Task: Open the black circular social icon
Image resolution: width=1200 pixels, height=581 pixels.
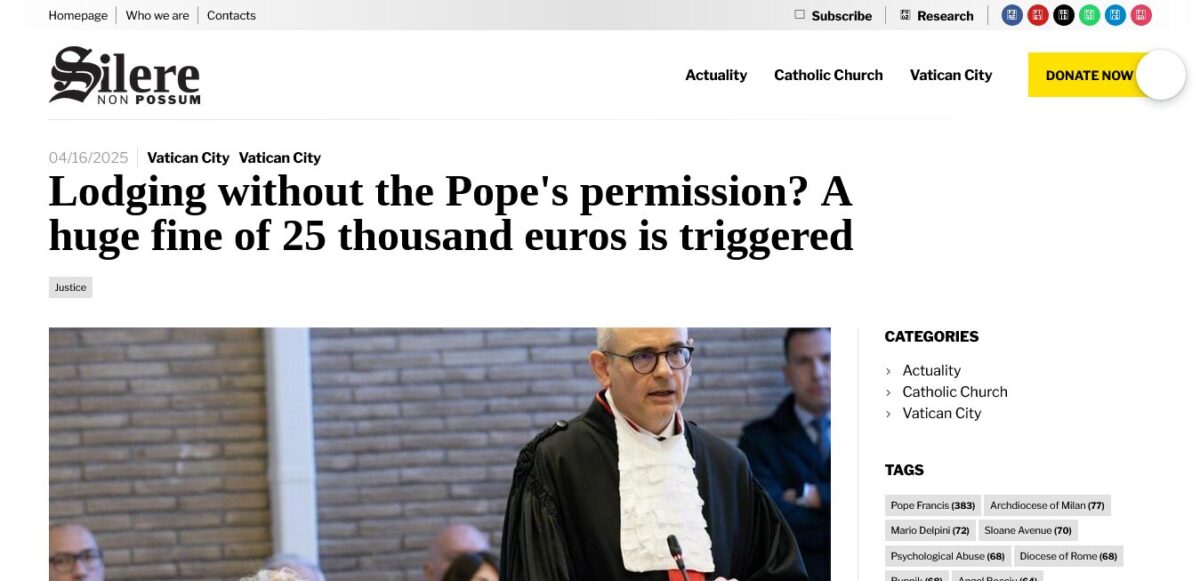Action: pos(1064,15)
